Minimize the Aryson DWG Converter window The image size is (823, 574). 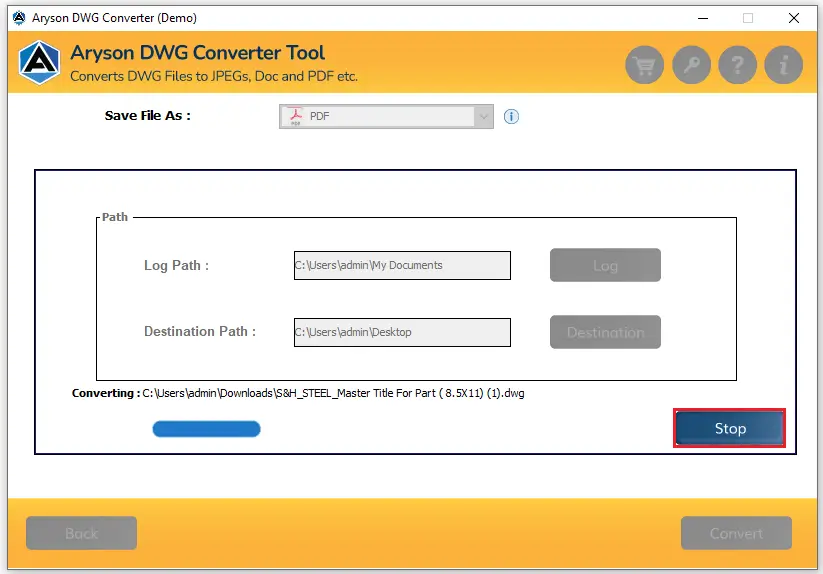(x=703, y=18)
